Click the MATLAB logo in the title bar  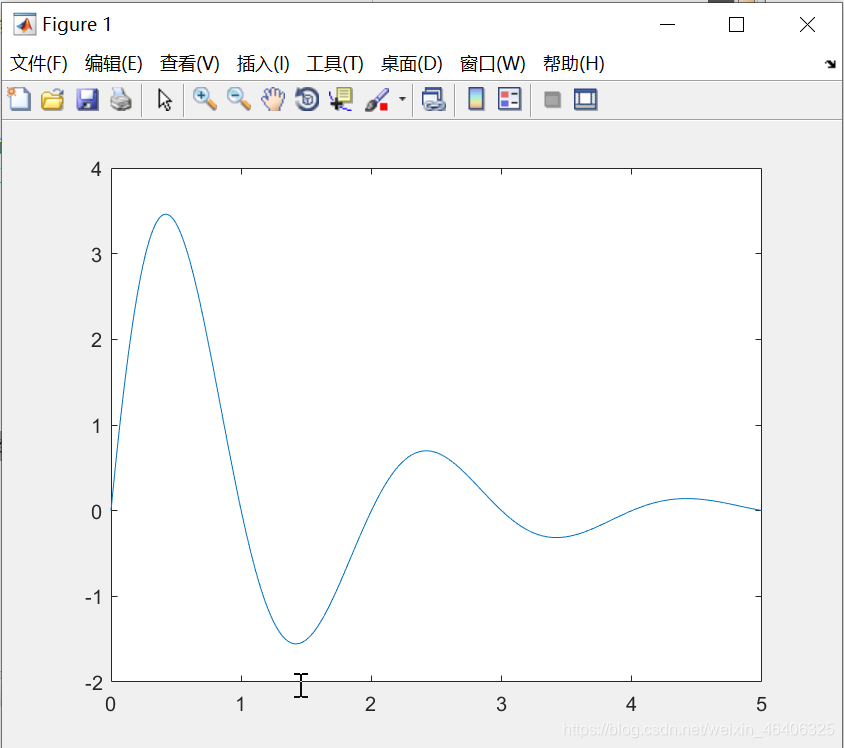24,24
